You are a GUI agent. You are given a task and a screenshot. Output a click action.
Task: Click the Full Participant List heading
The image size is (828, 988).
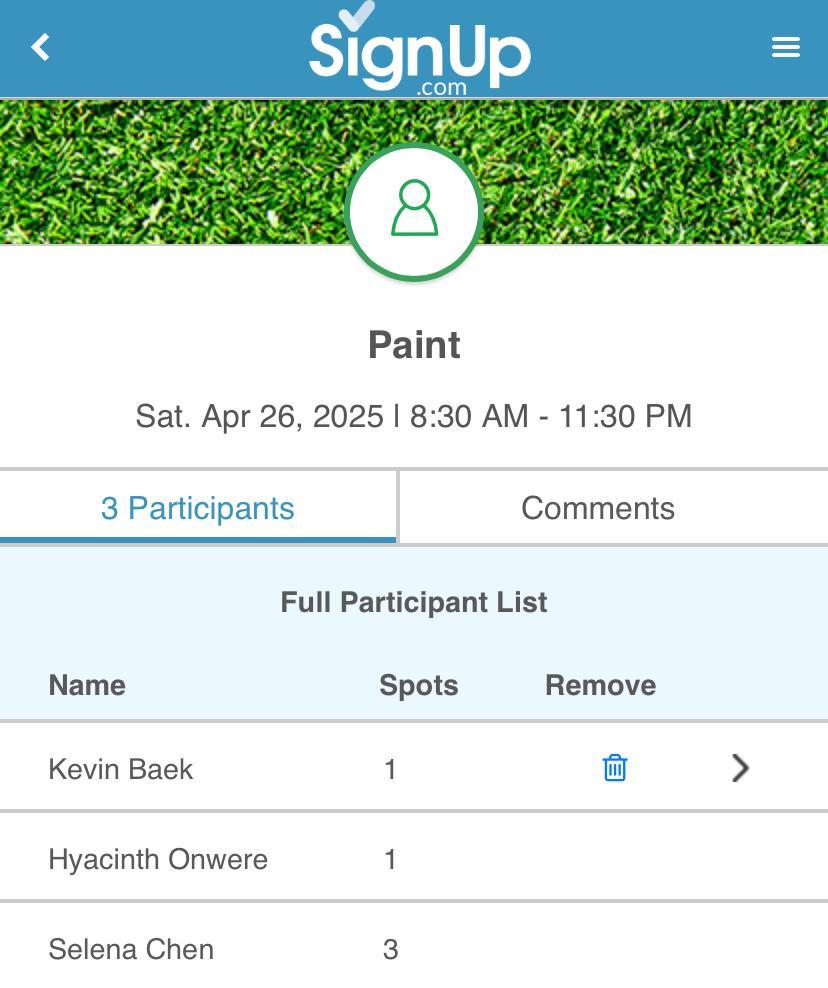[414, 602]
